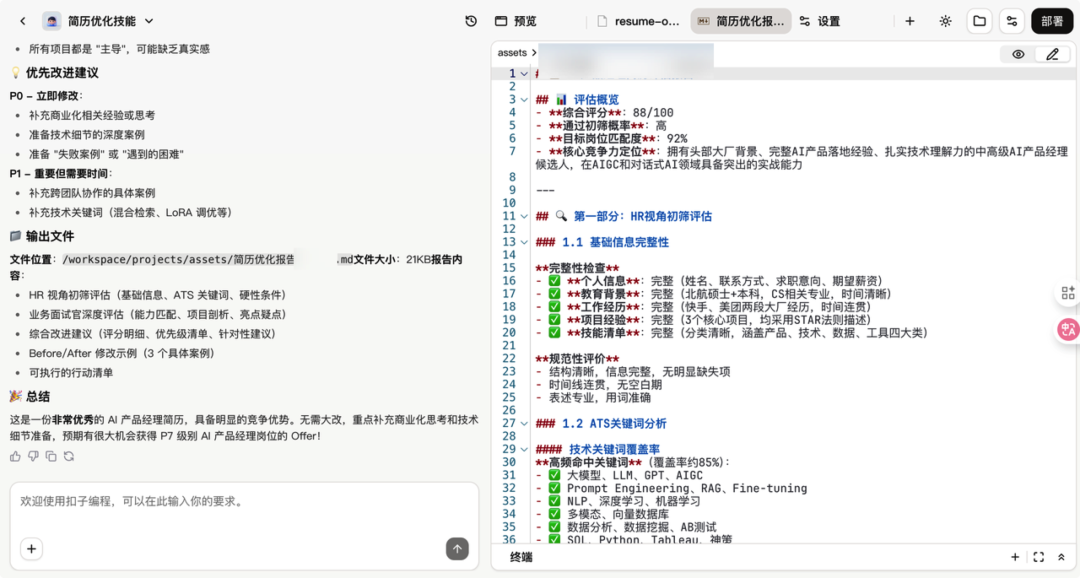Add an attachment with the chat plus button
The height and width of the screenshot is (578, 1080).
(31, 548)
